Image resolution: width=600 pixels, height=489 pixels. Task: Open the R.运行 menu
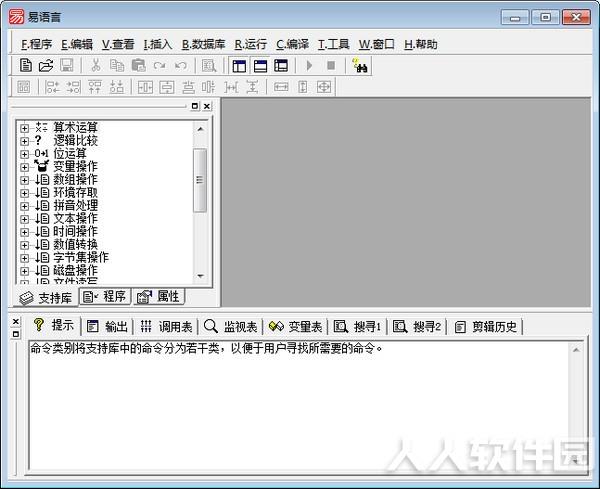pos(251,44)
